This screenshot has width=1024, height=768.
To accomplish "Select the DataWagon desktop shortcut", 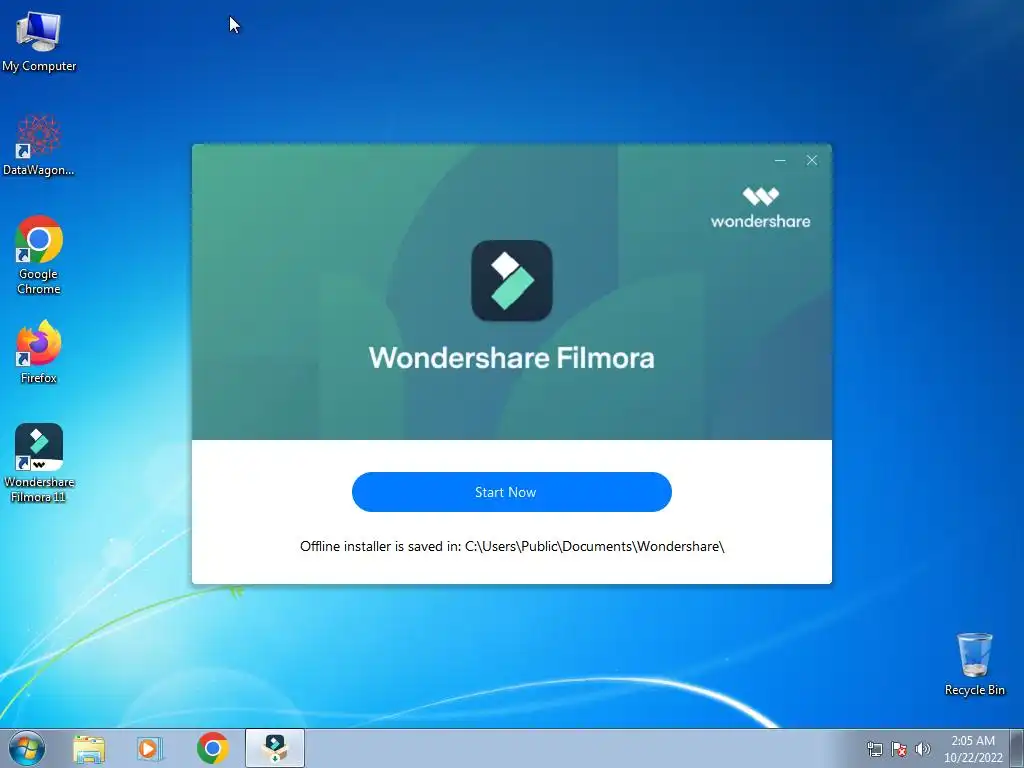I will coord(39,146).
